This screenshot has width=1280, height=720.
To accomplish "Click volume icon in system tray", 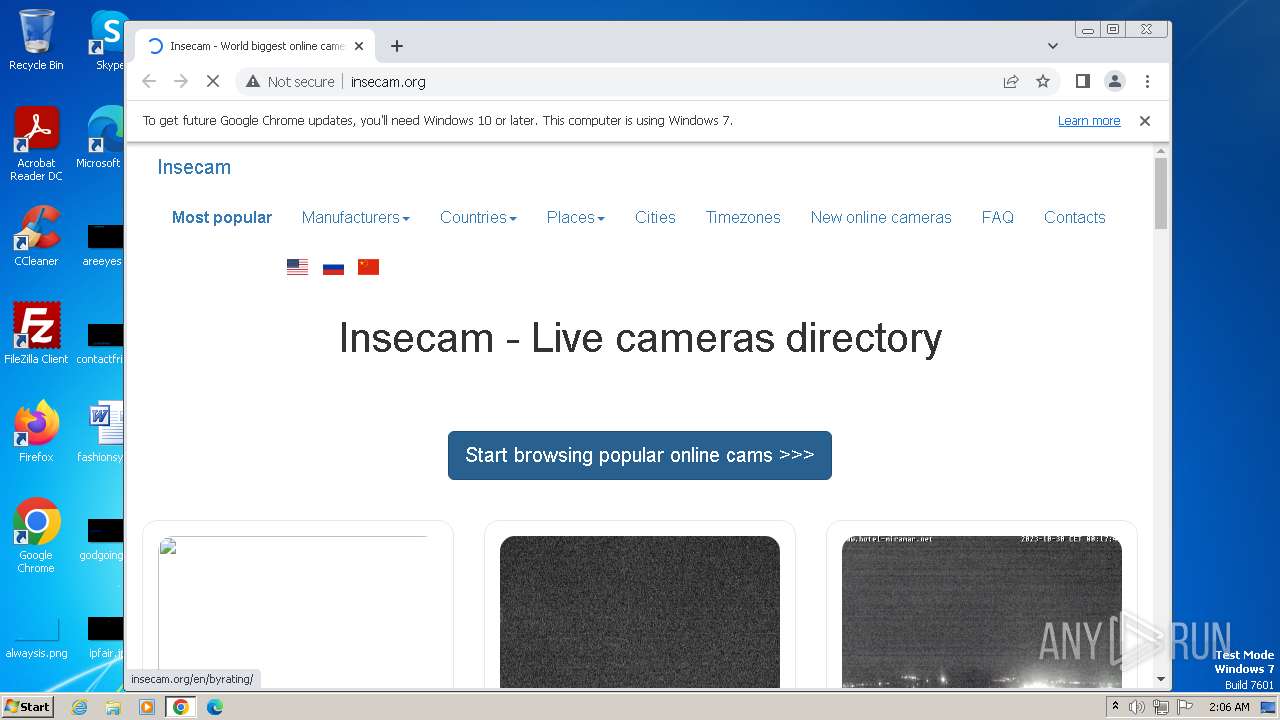I will (1137, 707).
